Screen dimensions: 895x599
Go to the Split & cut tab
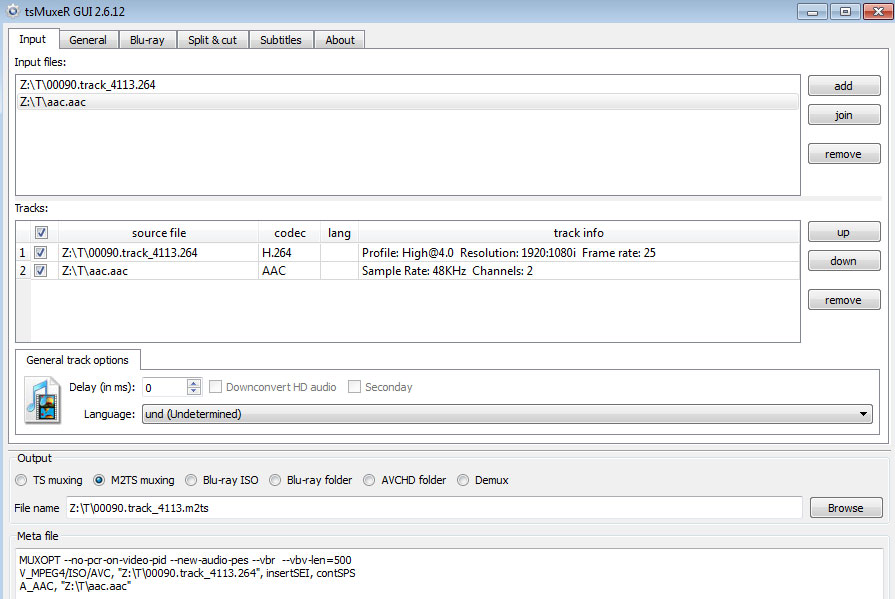pyautogui.click(x=212, y=40)
